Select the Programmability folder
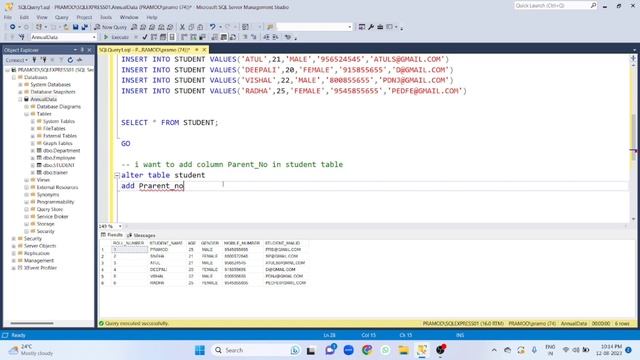The width and height of the screenshot is (640, 360). click(x=55, y=202)
